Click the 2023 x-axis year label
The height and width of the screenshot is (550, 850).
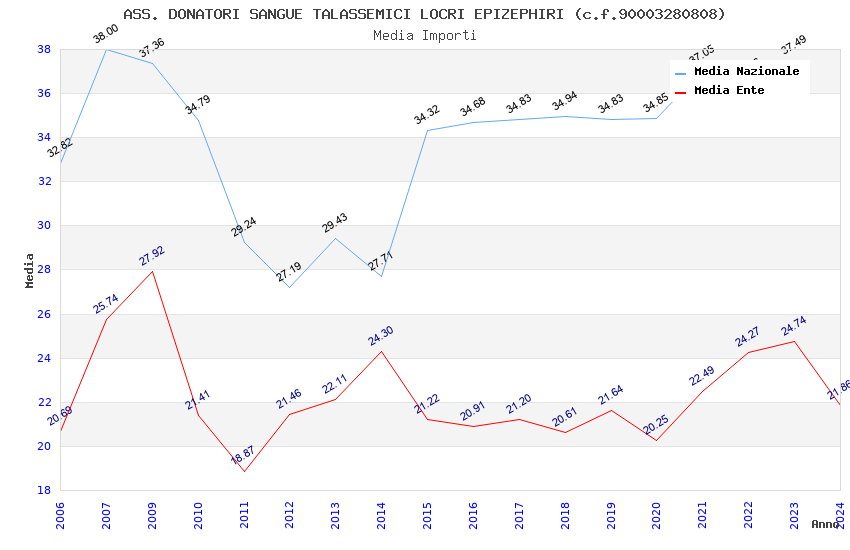click(x=794, y=515)
